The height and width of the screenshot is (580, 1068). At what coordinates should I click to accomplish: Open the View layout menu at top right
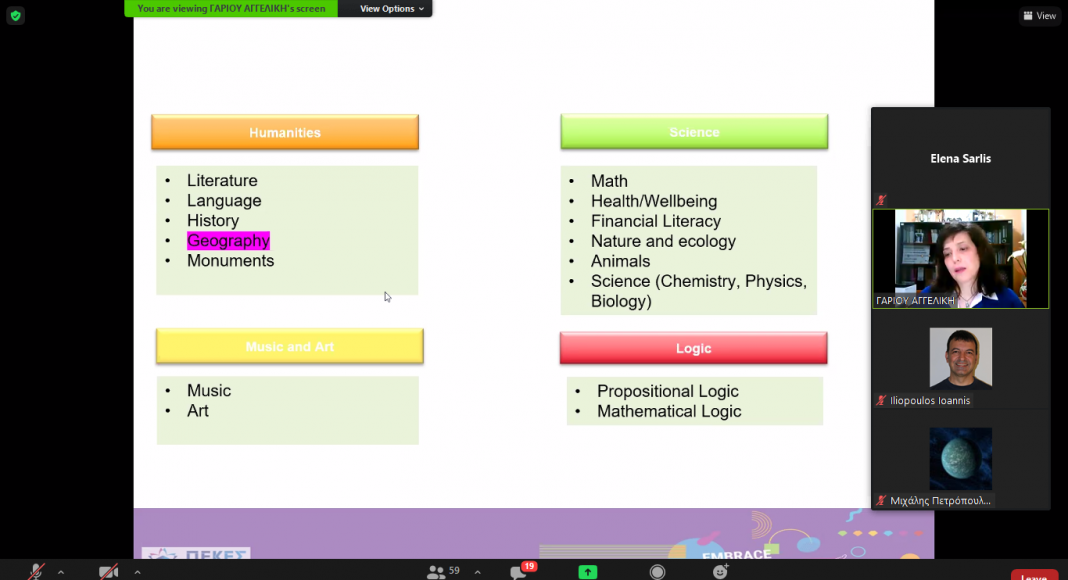(1039, 16)
